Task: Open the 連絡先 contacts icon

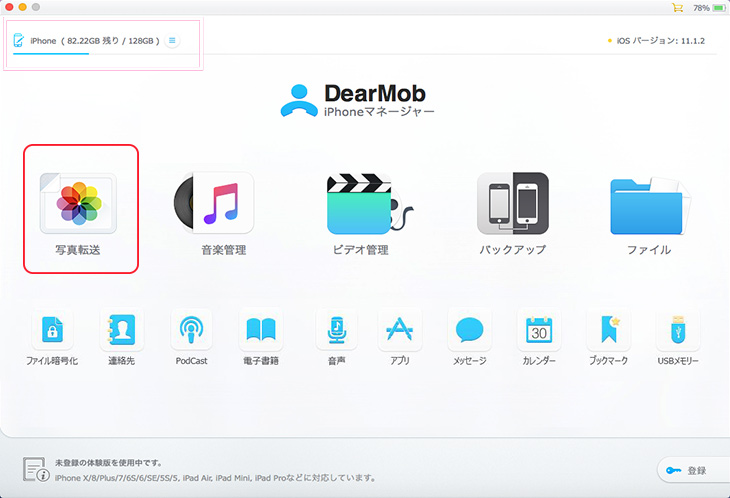Action: (x=122, y=330)
